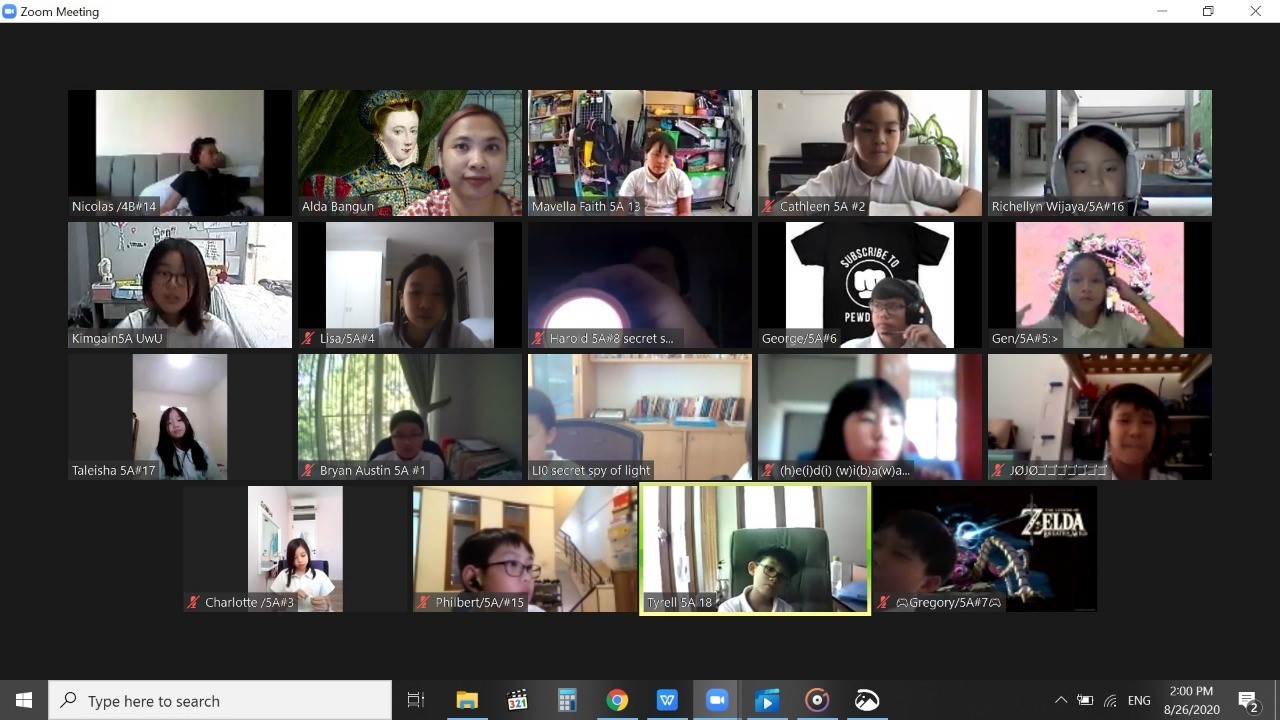The image size is (1280, 720).
Task: Click the Task View icon
Action: [416, 700]
